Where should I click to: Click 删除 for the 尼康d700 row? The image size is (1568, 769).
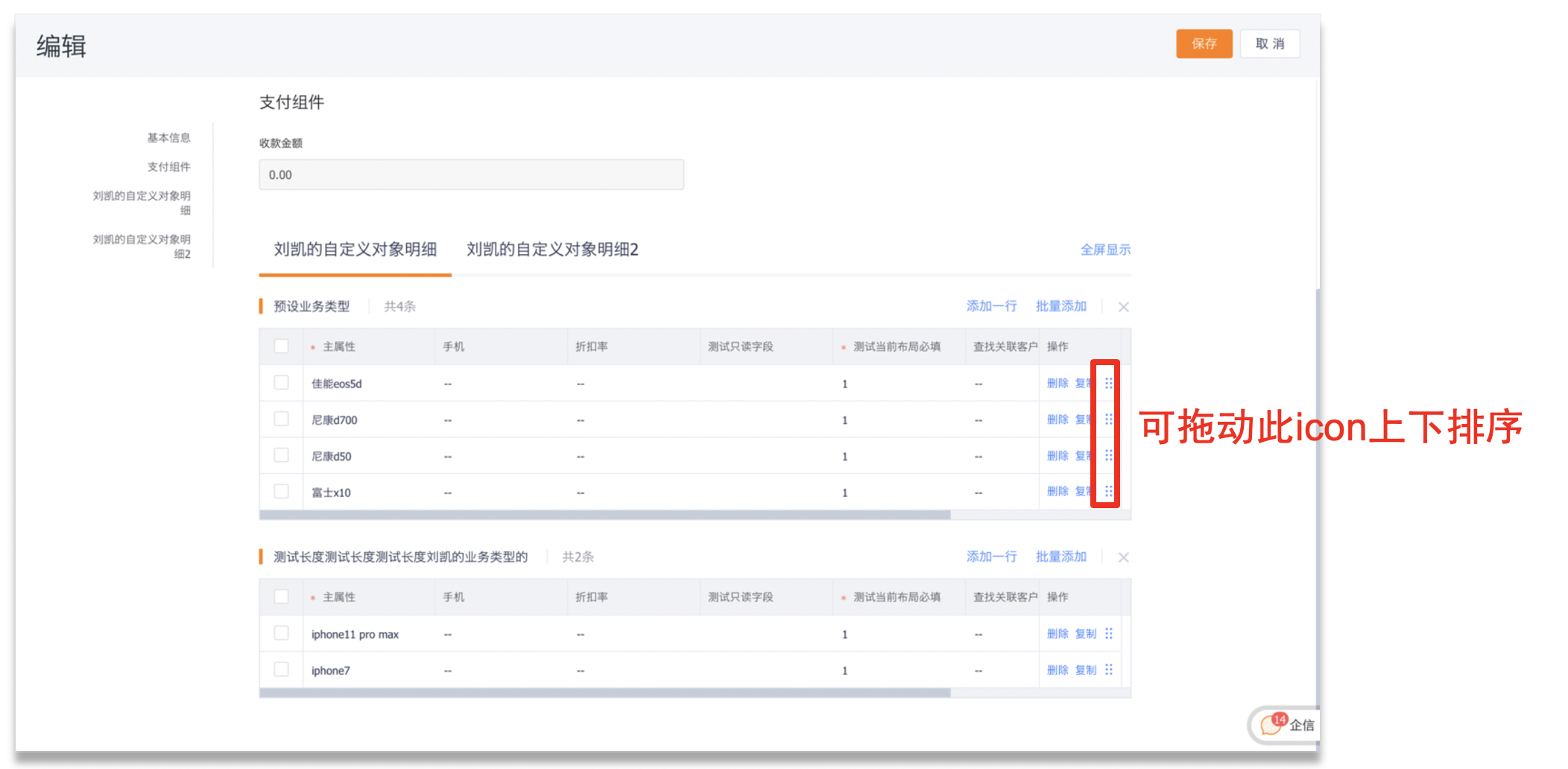click(1058, 420)
